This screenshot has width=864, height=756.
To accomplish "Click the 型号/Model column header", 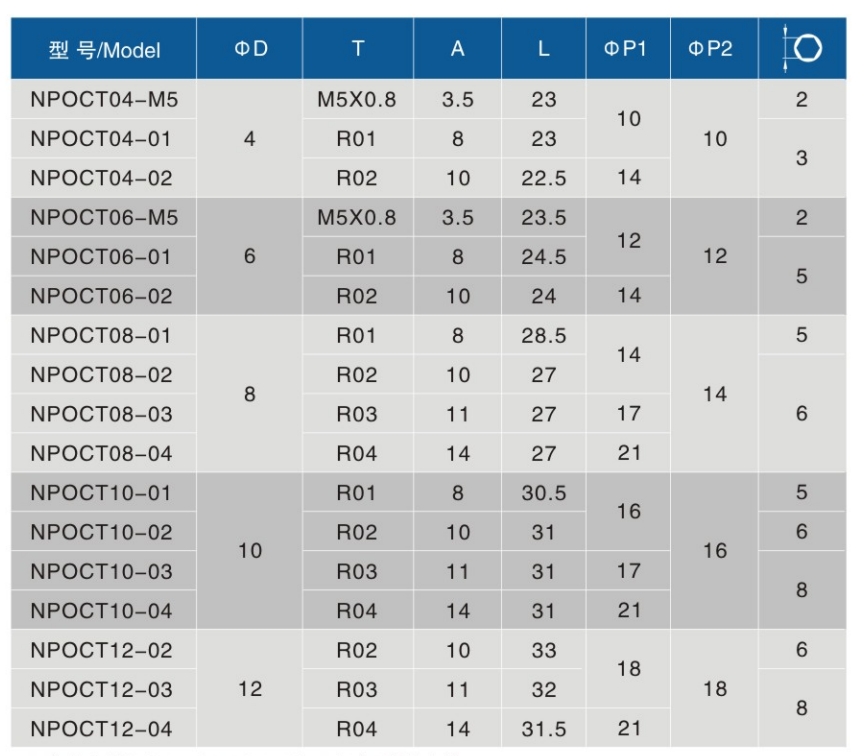I will (104, 50).
